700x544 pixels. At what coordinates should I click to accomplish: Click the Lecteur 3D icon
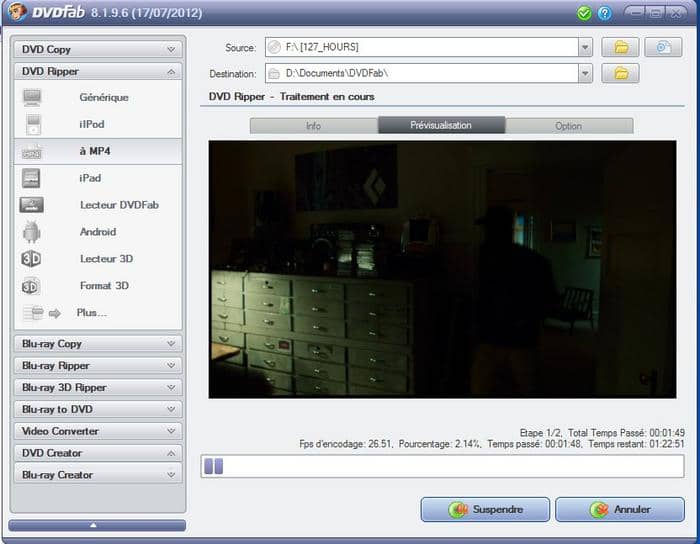pyautogui.click(x=31, y=259)
